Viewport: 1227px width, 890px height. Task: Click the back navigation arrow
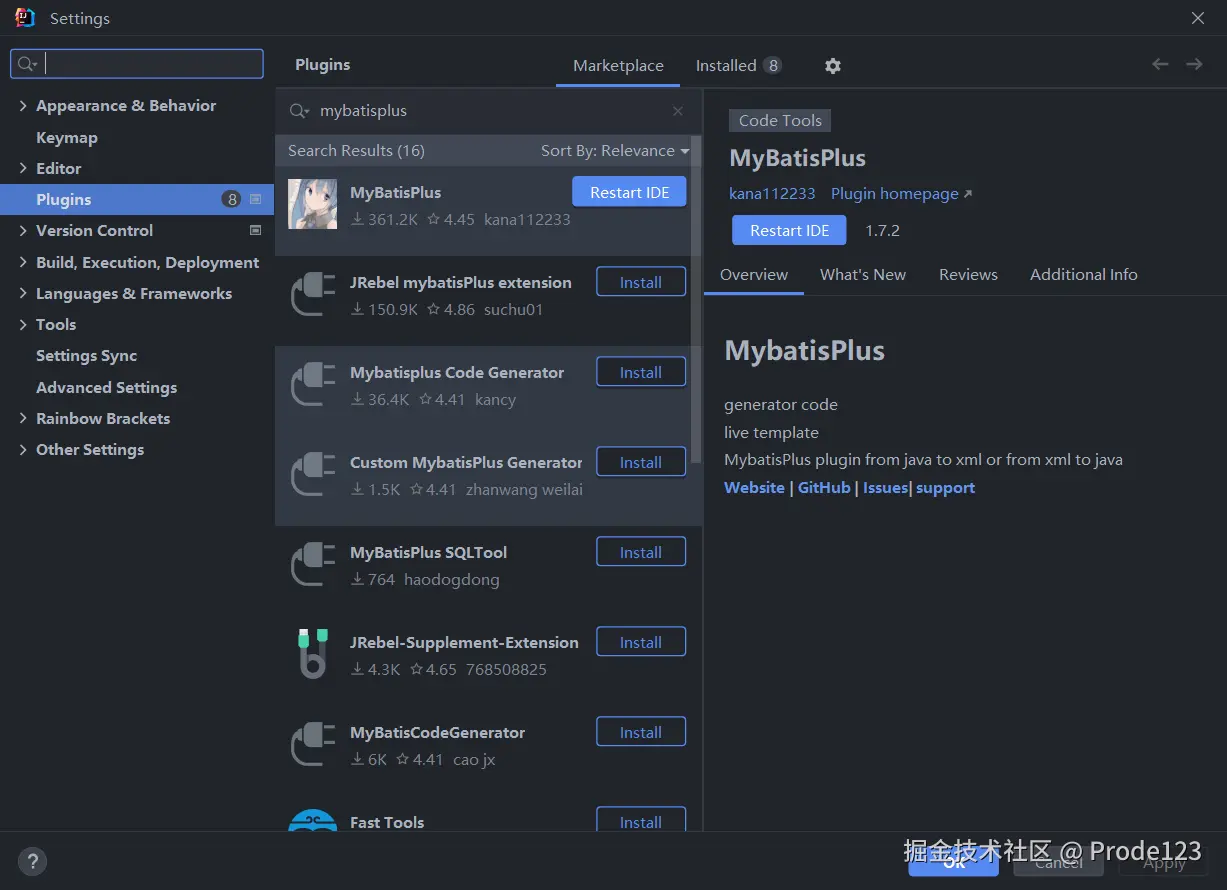pos(1160,64)
